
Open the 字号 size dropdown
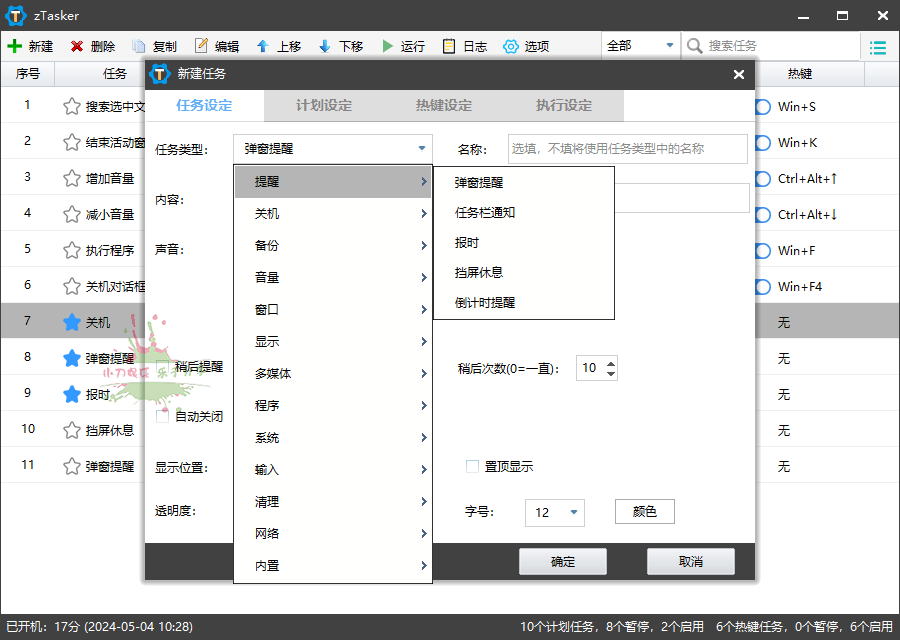pos(555,512)
